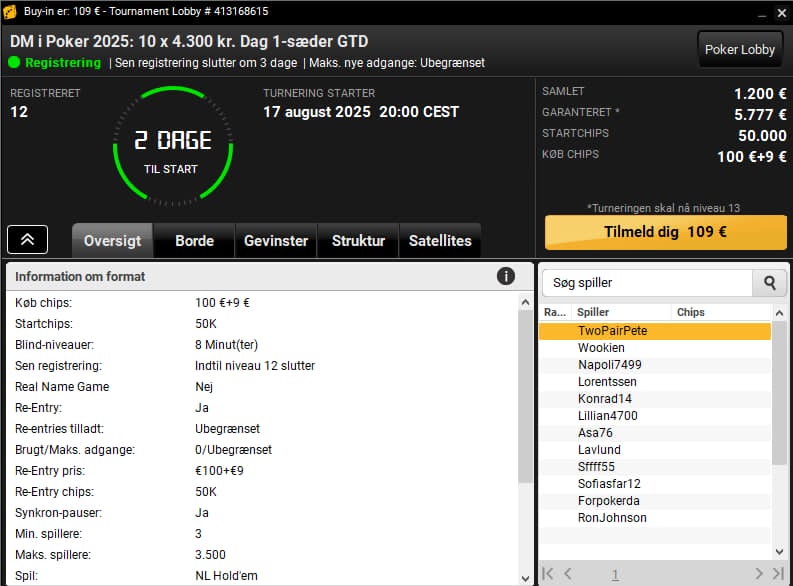Click the poker app logo icon in title bar
This screenshot has width=793, height=586.
[x=10, y=11]
